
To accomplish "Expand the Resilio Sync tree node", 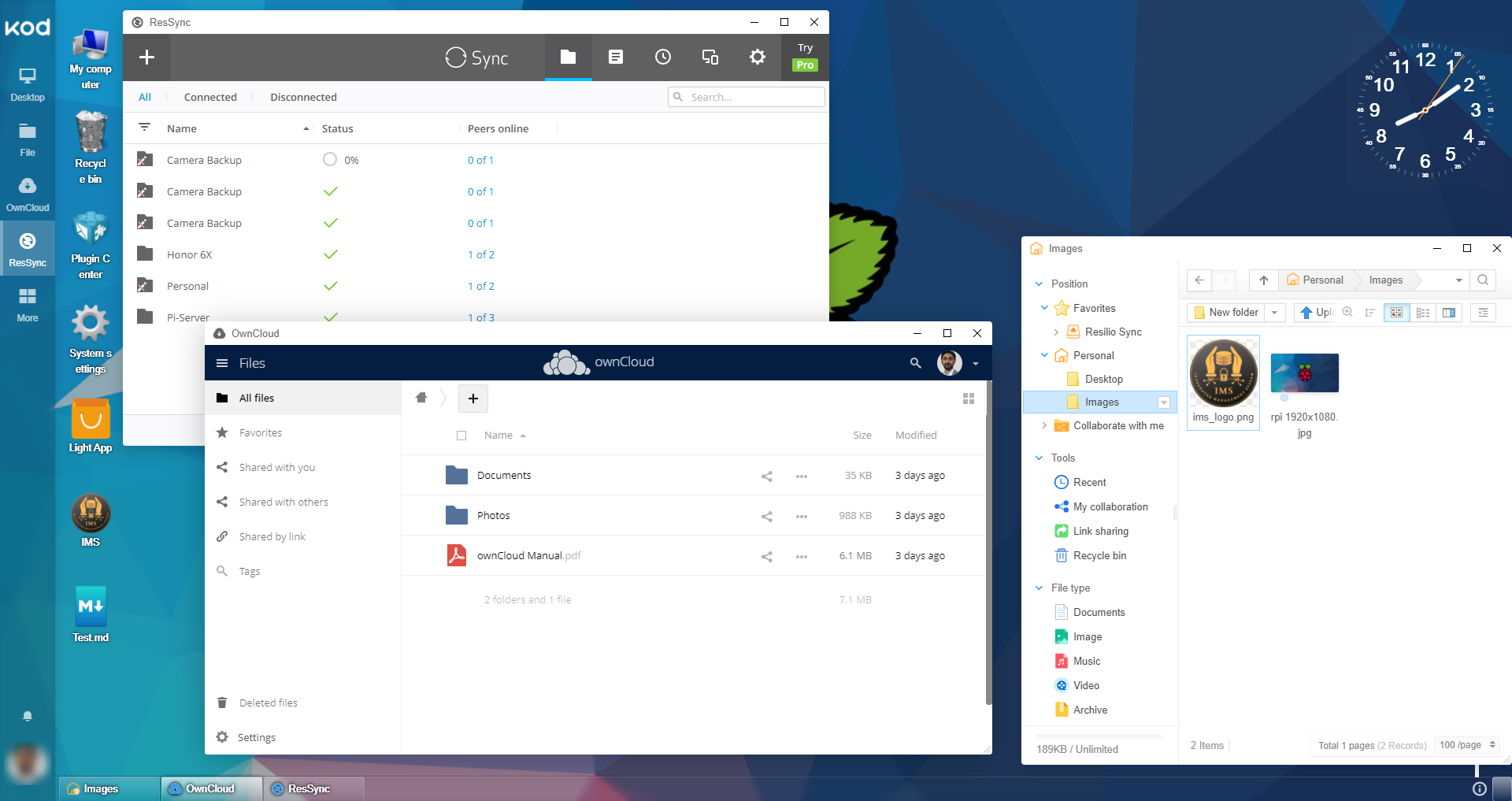I will click(1056, 332).
